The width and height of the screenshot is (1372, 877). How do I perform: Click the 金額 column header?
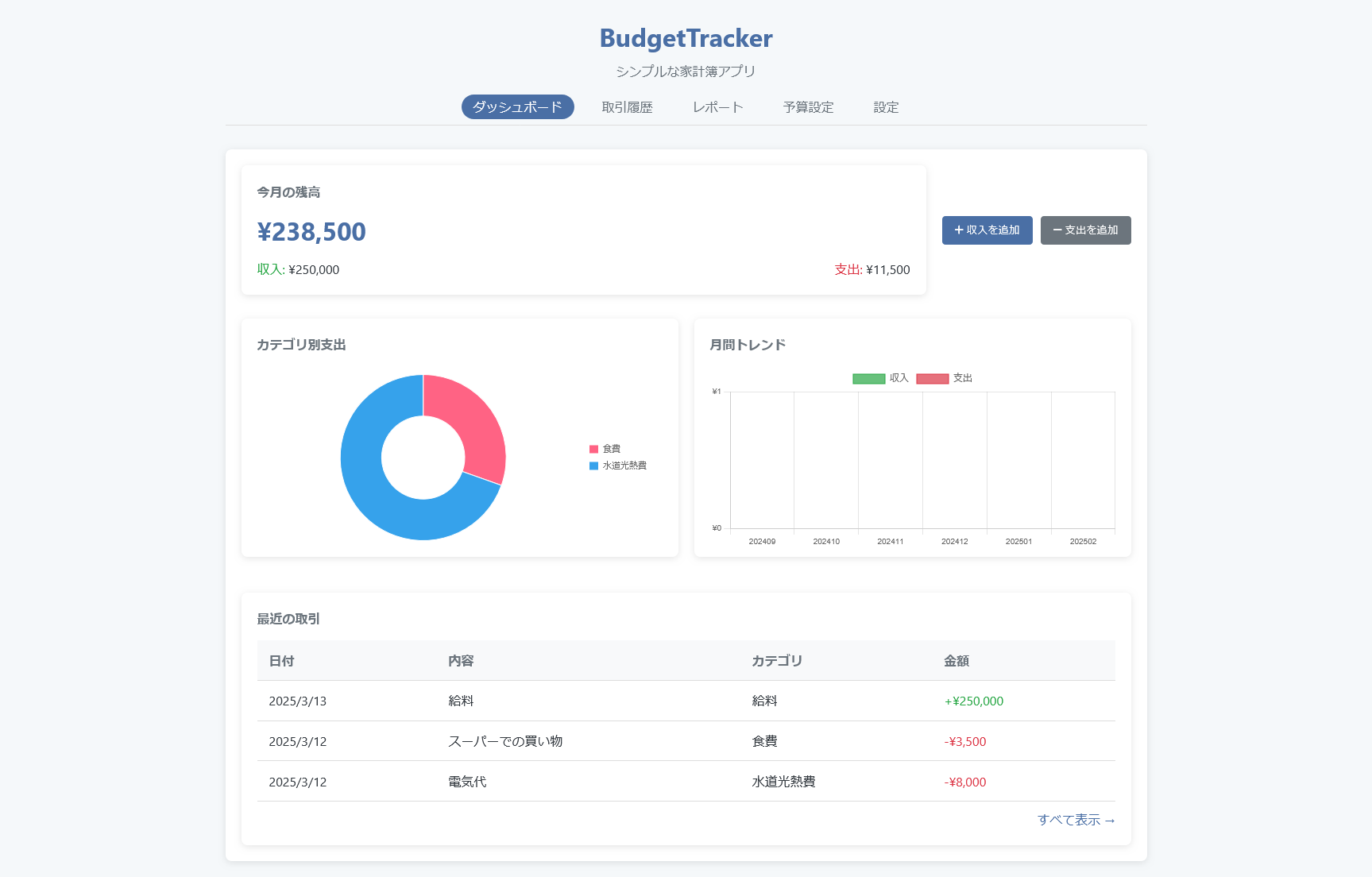[956, 661]
